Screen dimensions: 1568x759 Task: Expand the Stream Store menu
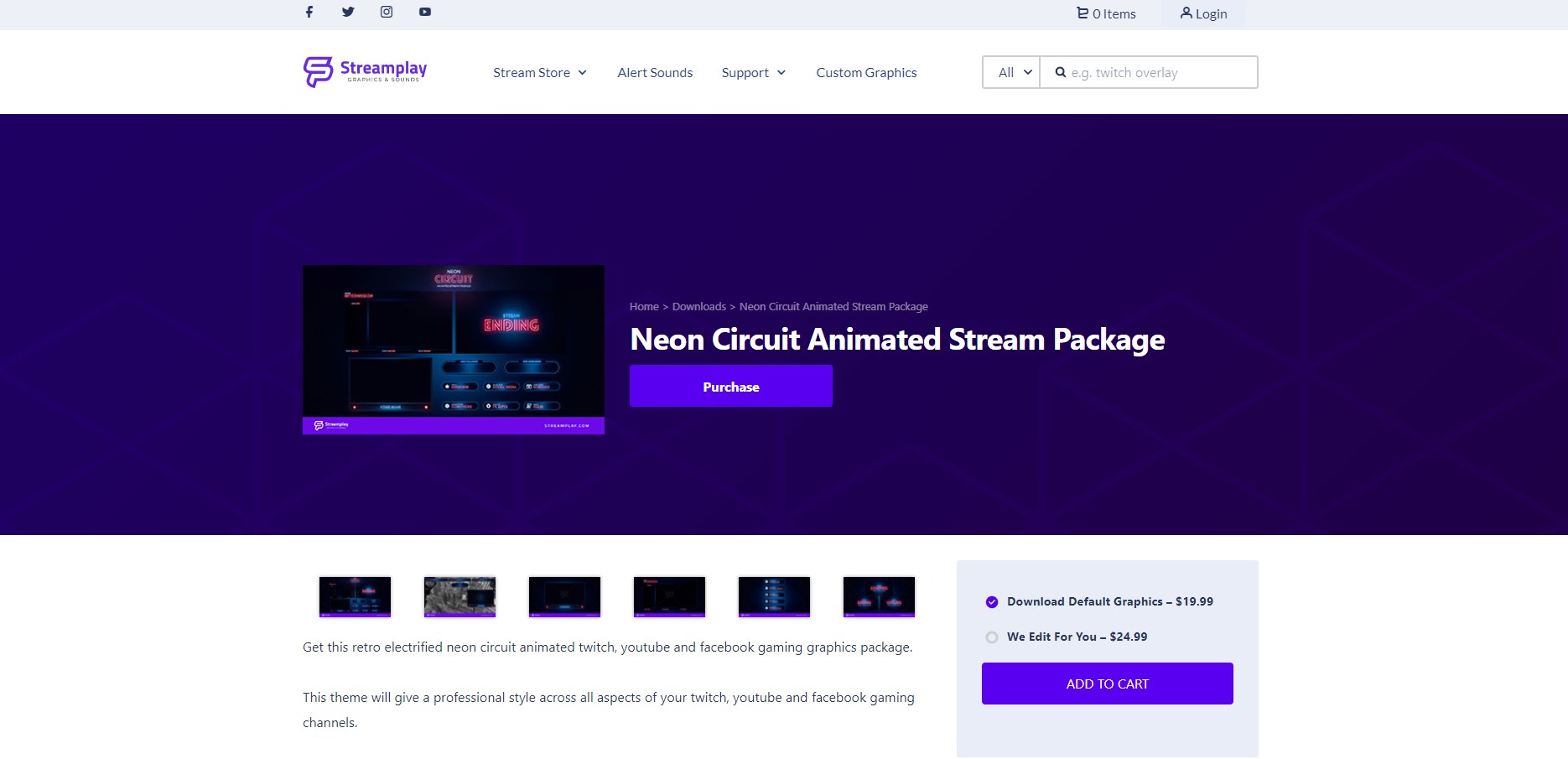[x=540, y=73]
